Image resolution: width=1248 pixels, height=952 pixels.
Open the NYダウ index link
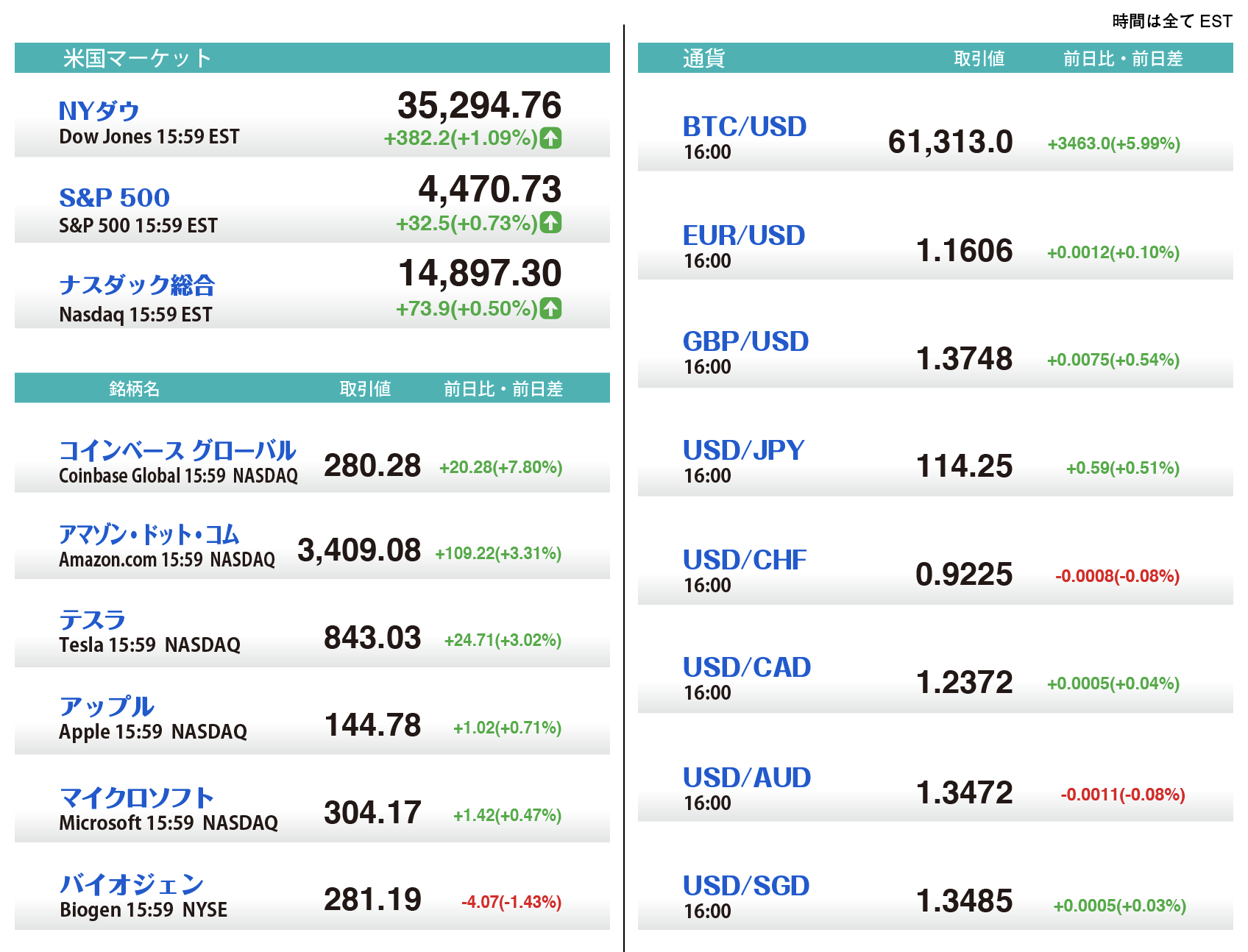pyautogui.click(x=99, y=111)
